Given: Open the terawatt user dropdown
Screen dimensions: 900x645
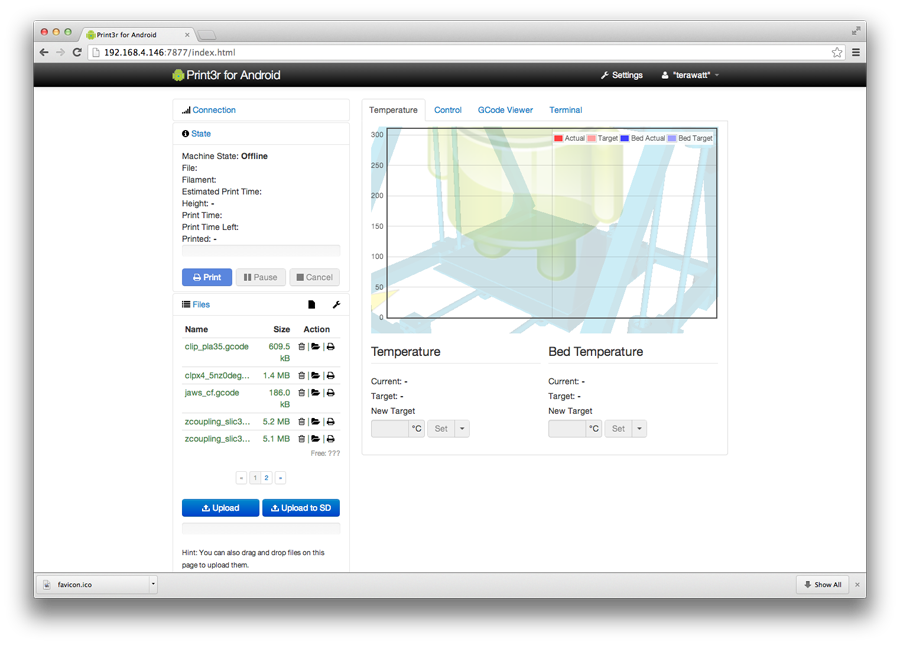Looking at the screenshot, I should click(x=690, y=75).
